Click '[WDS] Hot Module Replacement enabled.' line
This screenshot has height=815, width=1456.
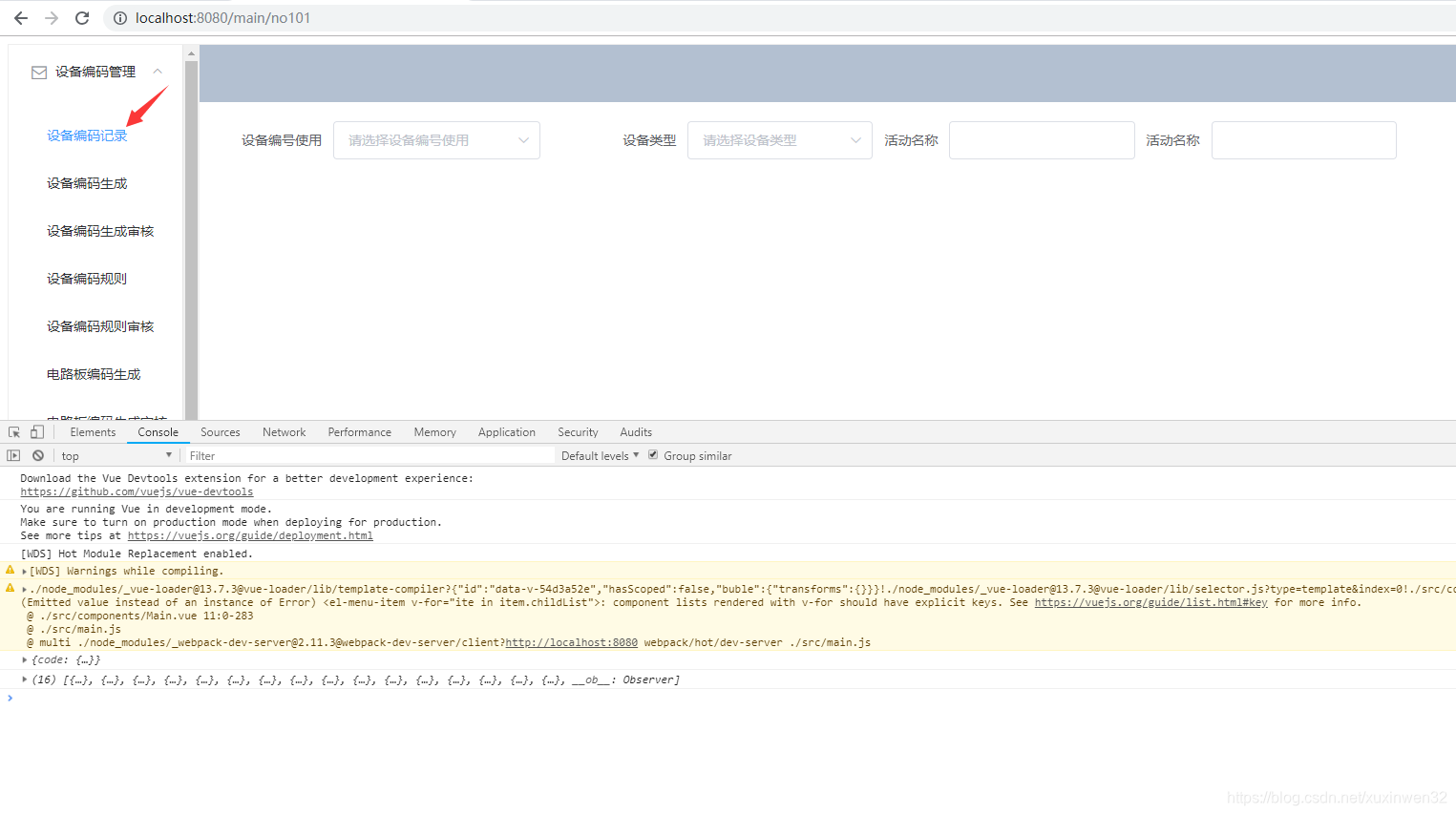[137, 554]
